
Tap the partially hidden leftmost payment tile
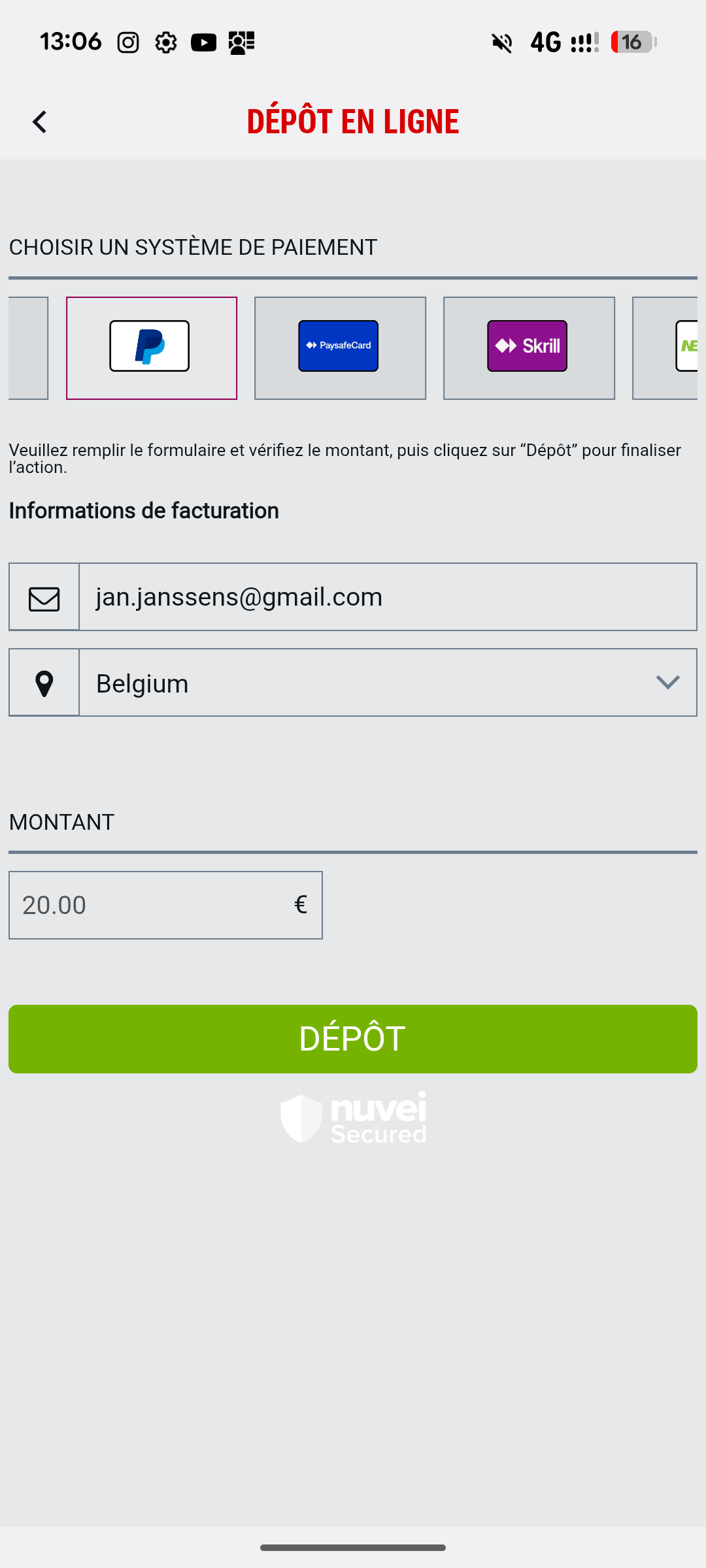pos(29,348)
